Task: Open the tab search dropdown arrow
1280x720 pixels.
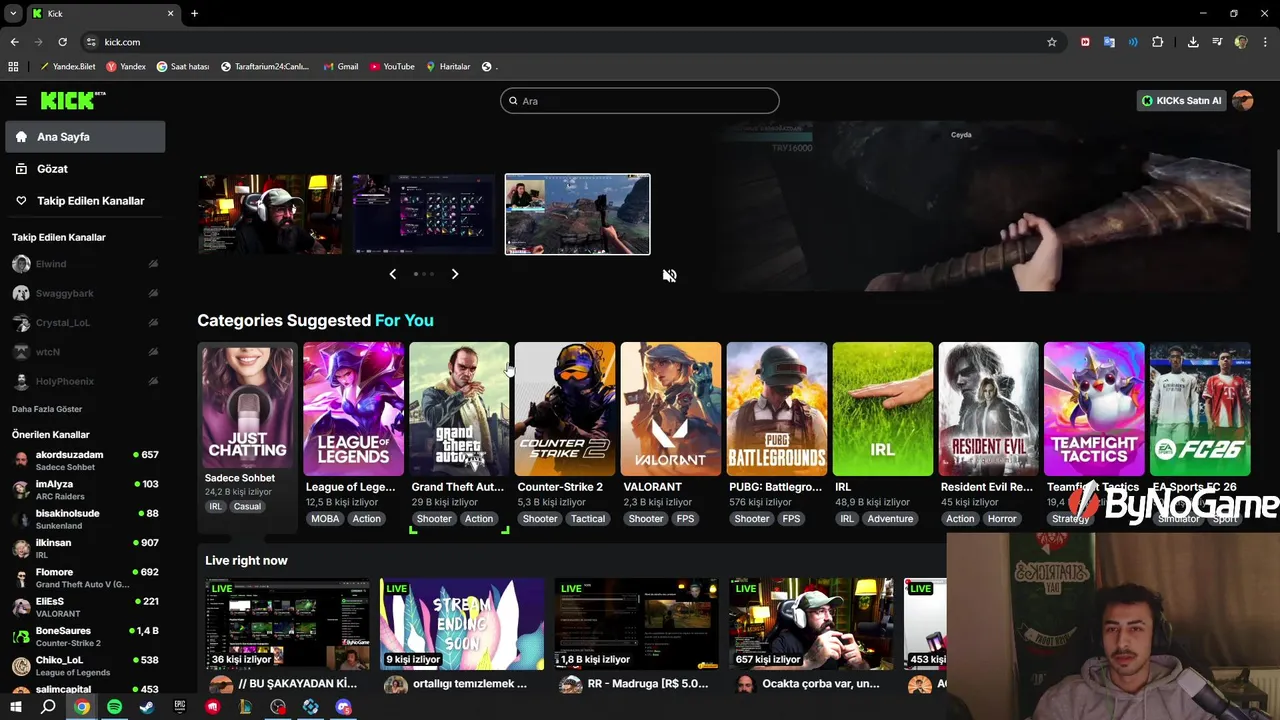Action: click(13, 14)
